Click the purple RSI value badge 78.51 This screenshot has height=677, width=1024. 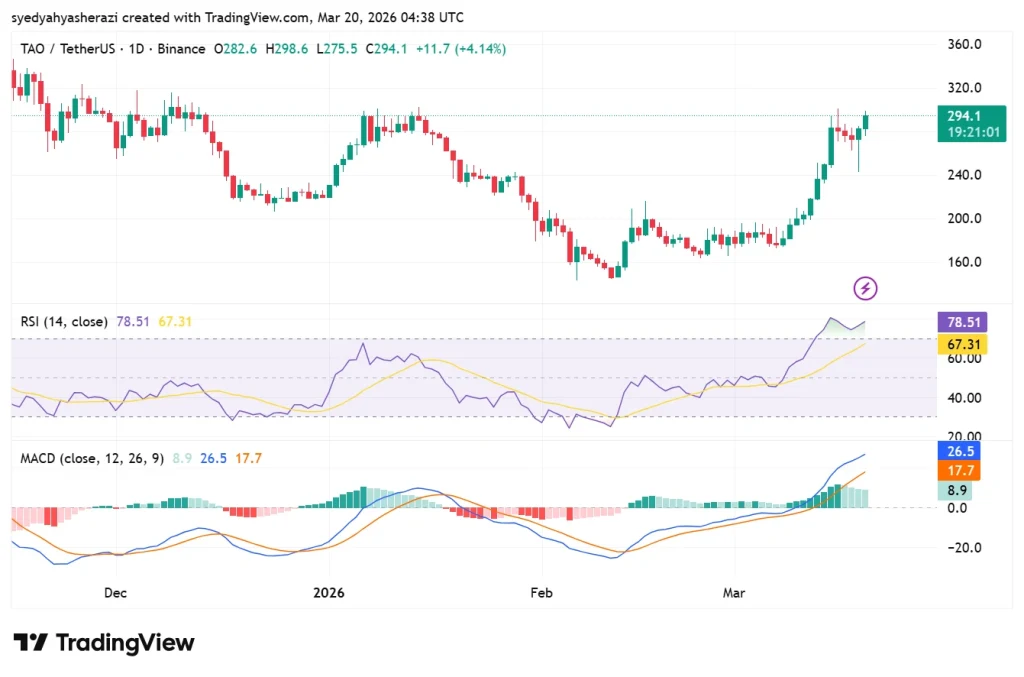pyautogui.click(x=960, y=322)
